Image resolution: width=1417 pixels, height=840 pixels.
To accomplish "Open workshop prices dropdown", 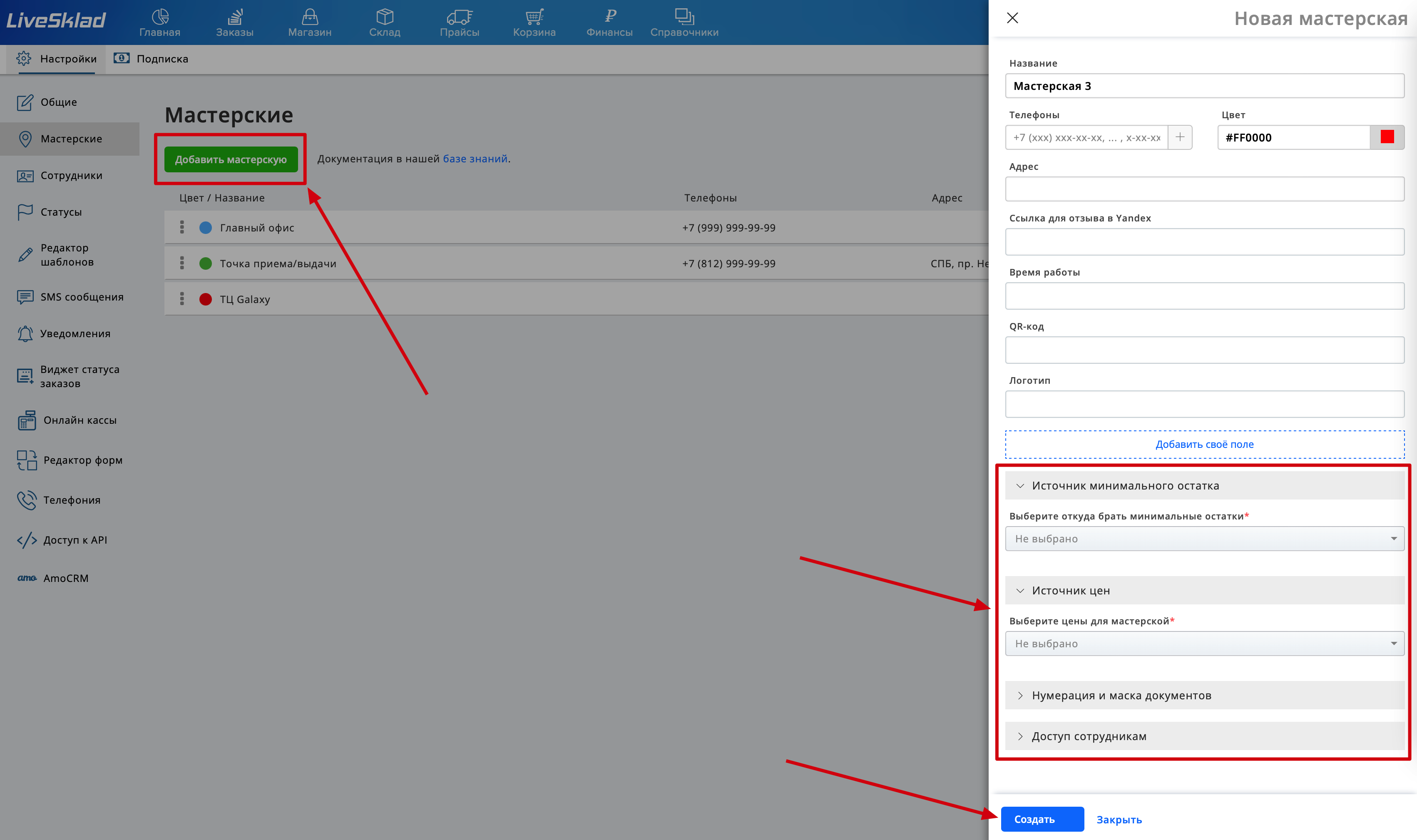I will 1204,644.
